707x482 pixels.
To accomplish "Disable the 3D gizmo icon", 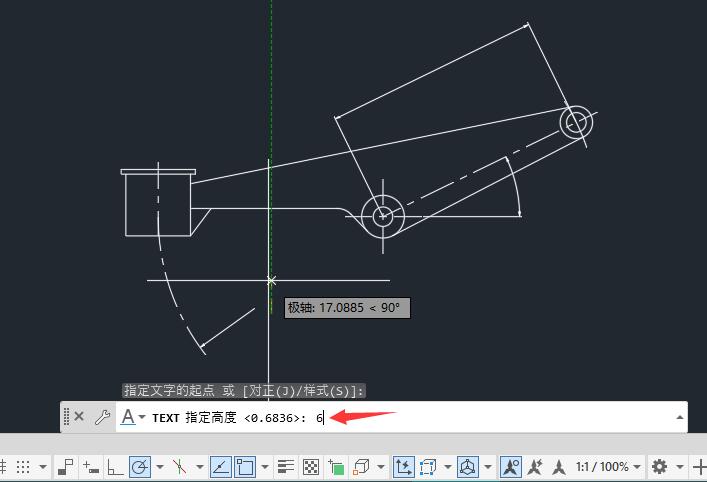I will point(468,467).
